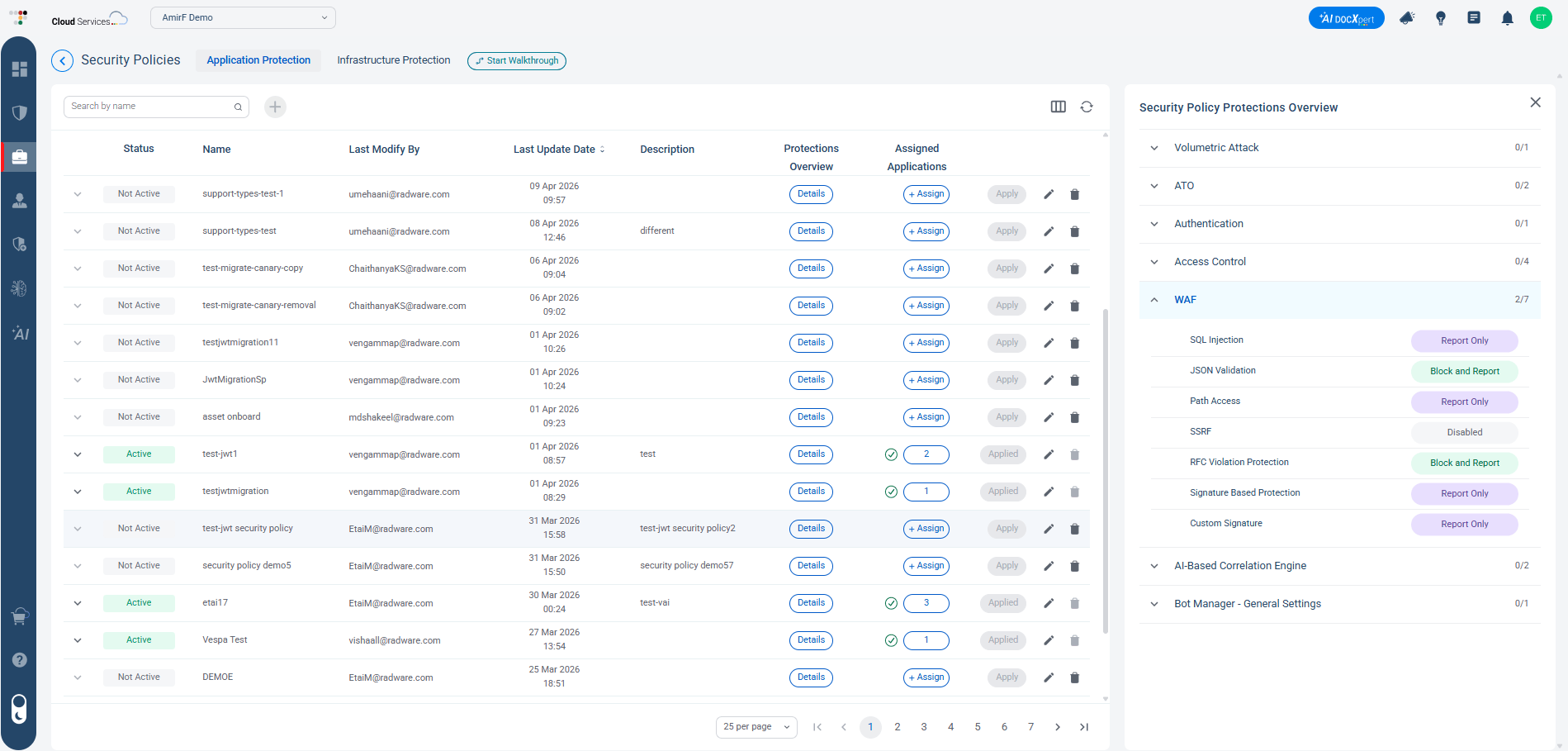Click the SQL Injection Report Only badge
Screen dimensions: 1568x751
point(1465,340)
